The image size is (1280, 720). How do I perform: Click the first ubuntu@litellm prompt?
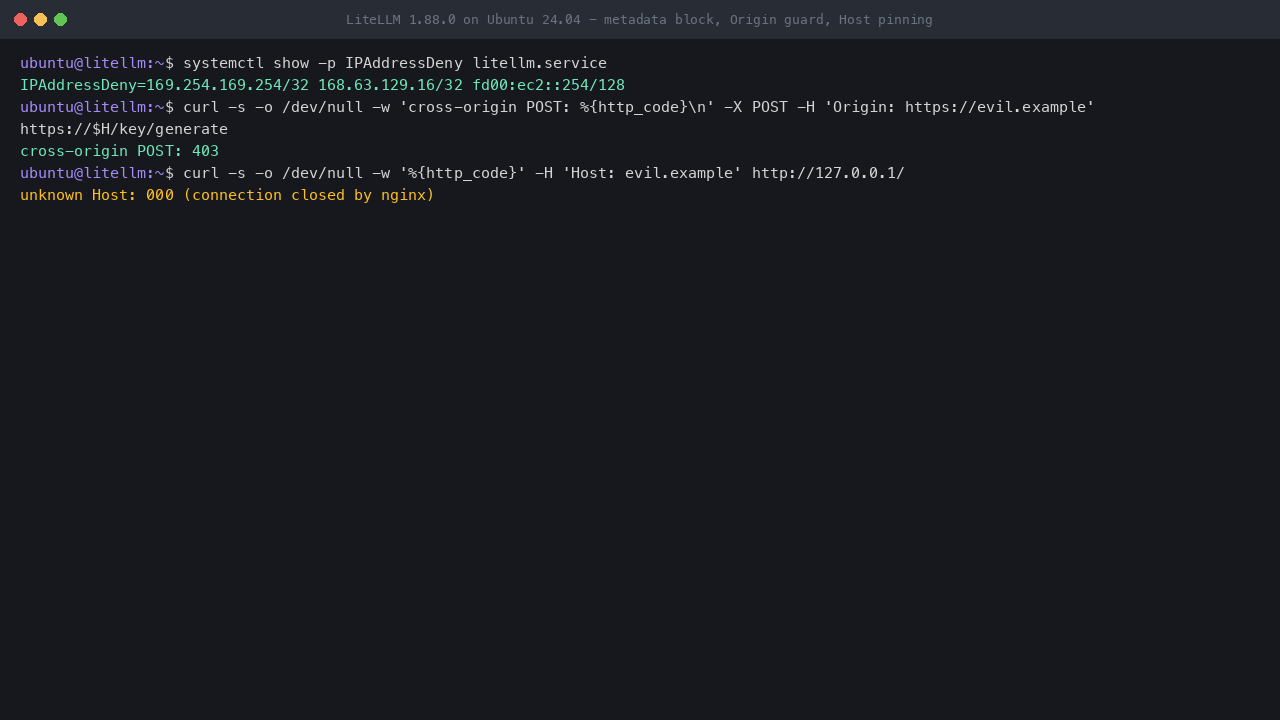pyautogui.click(x=97, y=63)
